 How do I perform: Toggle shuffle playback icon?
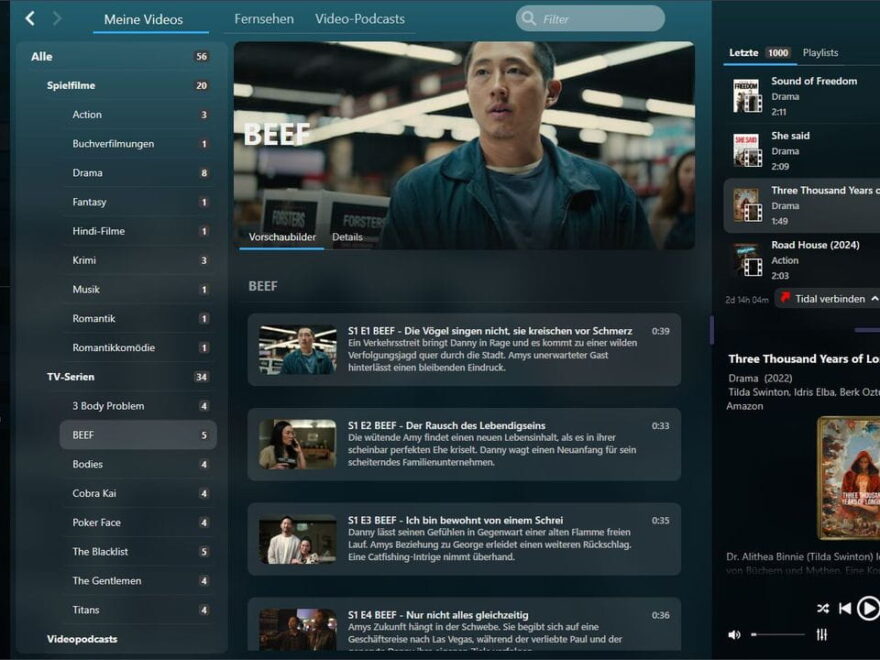[x=823, y=608]
